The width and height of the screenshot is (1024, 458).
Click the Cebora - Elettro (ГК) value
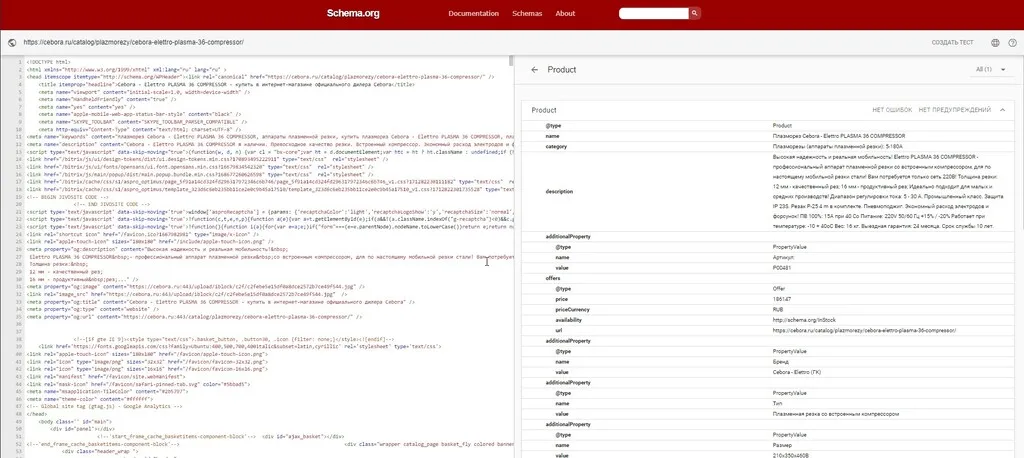click(x=797, y=372)
